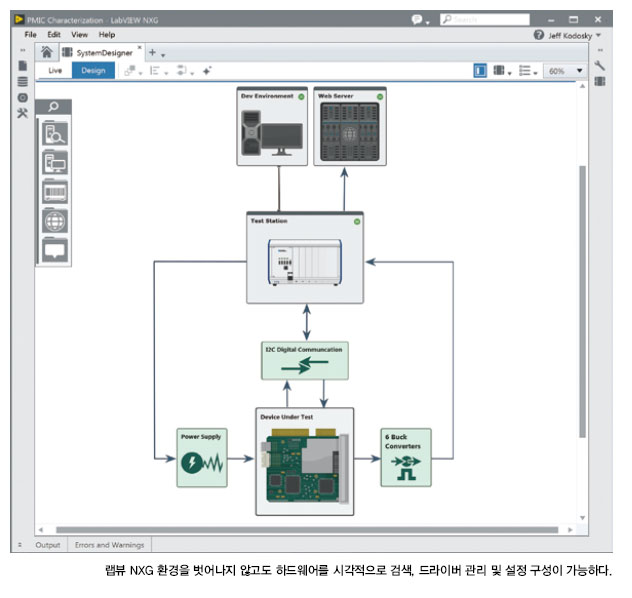This screenshot has height=598, width=632.
Task: Click the palette search magnifier
Action: point(54,107)
